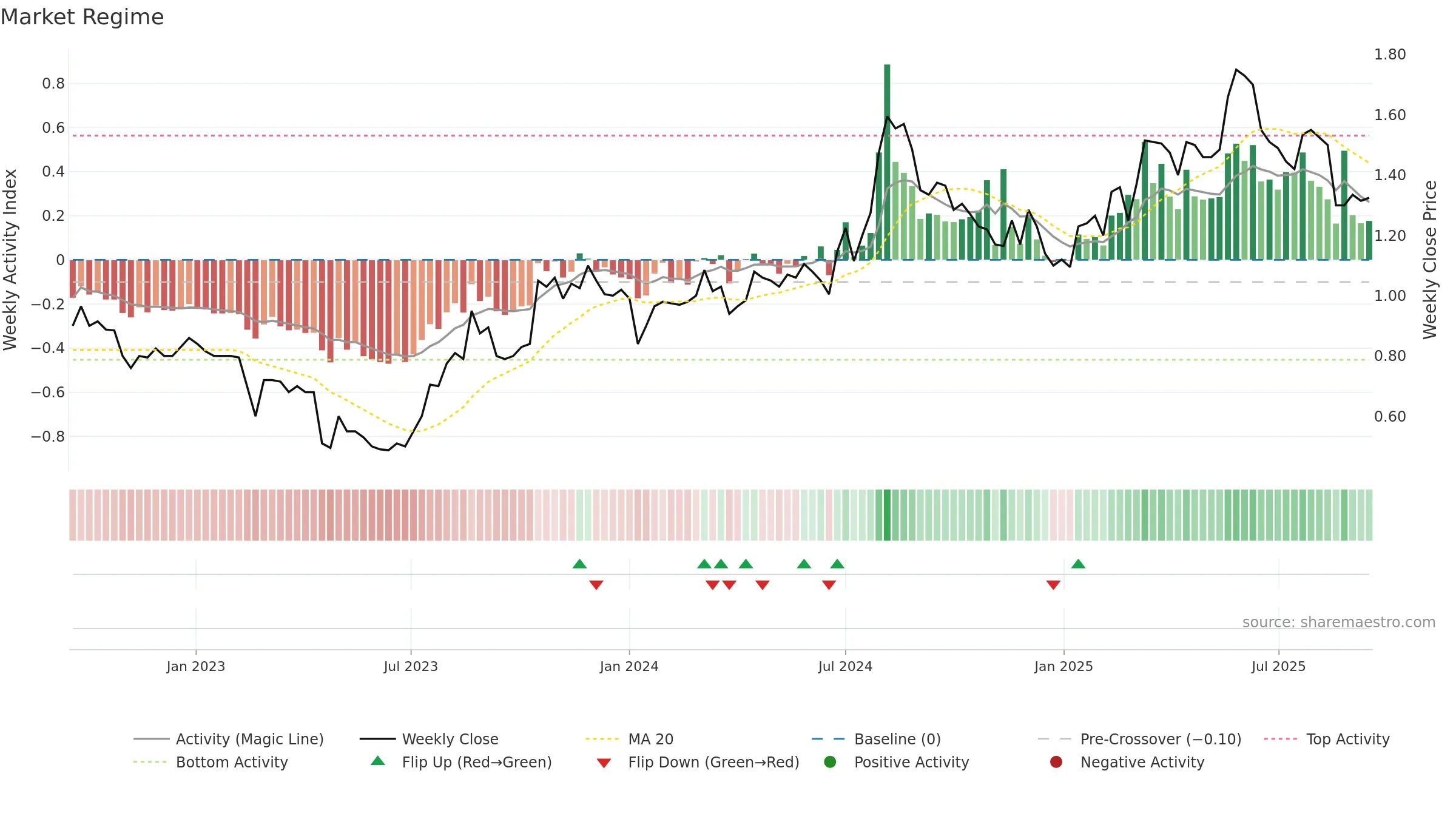
Task: Click the Jul 2025 x-axis label
Action: [1278, 666]
